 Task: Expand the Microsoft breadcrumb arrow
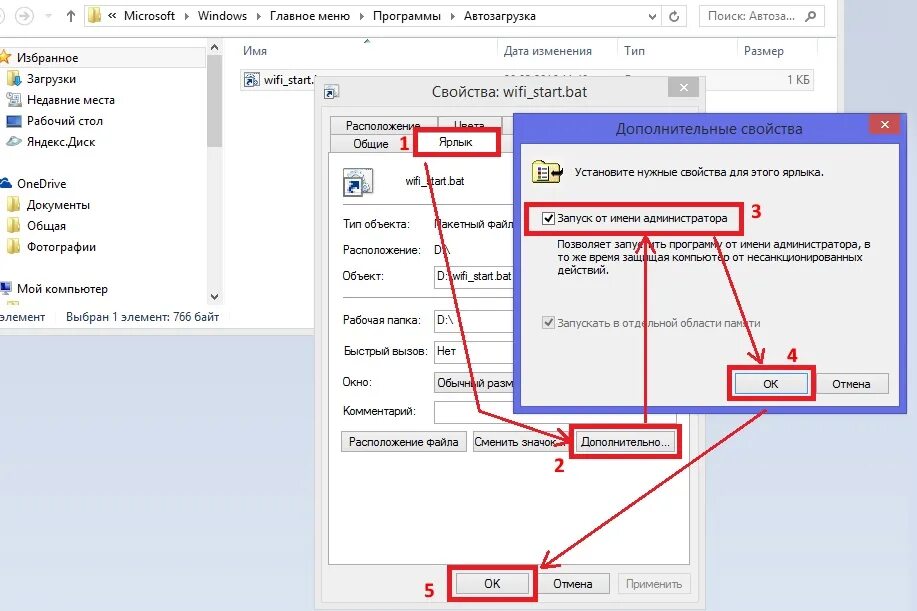pyautogui.click(x=187, y=16)
